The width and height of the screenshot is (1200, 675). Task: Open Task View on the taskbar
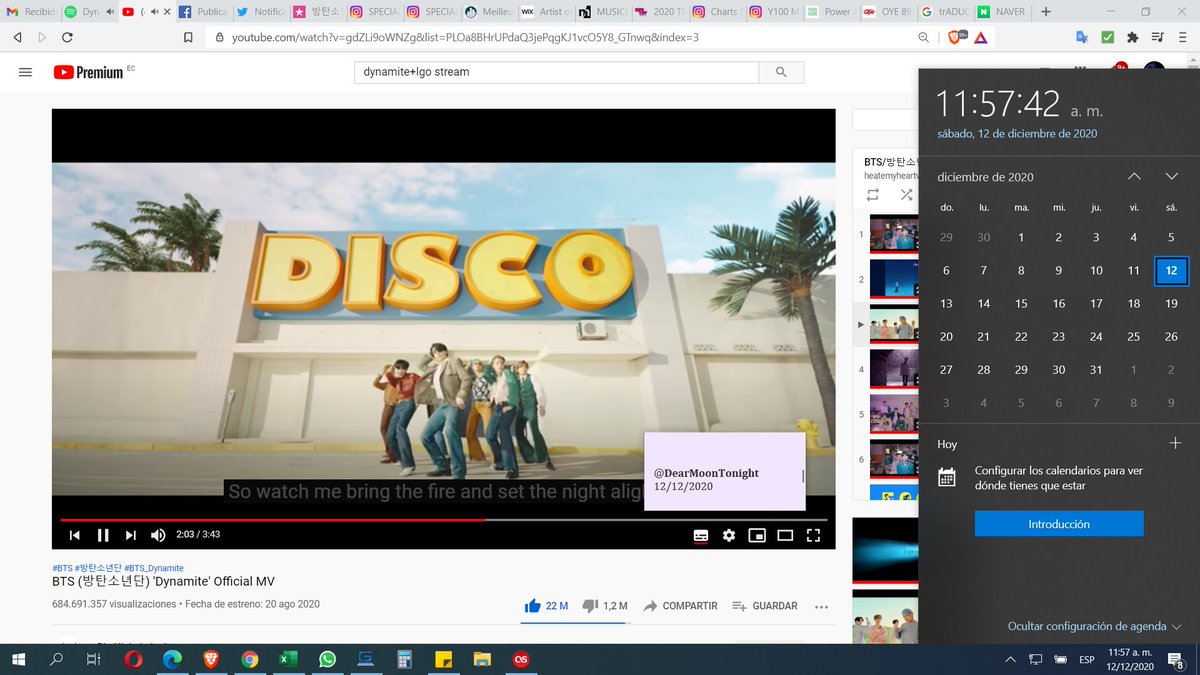[x=93, y=659]
